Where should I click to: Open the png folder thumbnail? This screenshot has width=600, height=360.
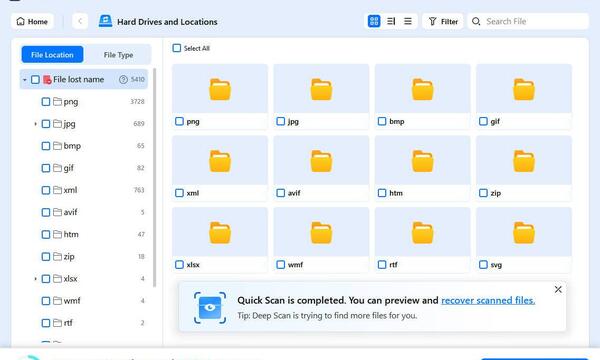(x=220, y=89)
